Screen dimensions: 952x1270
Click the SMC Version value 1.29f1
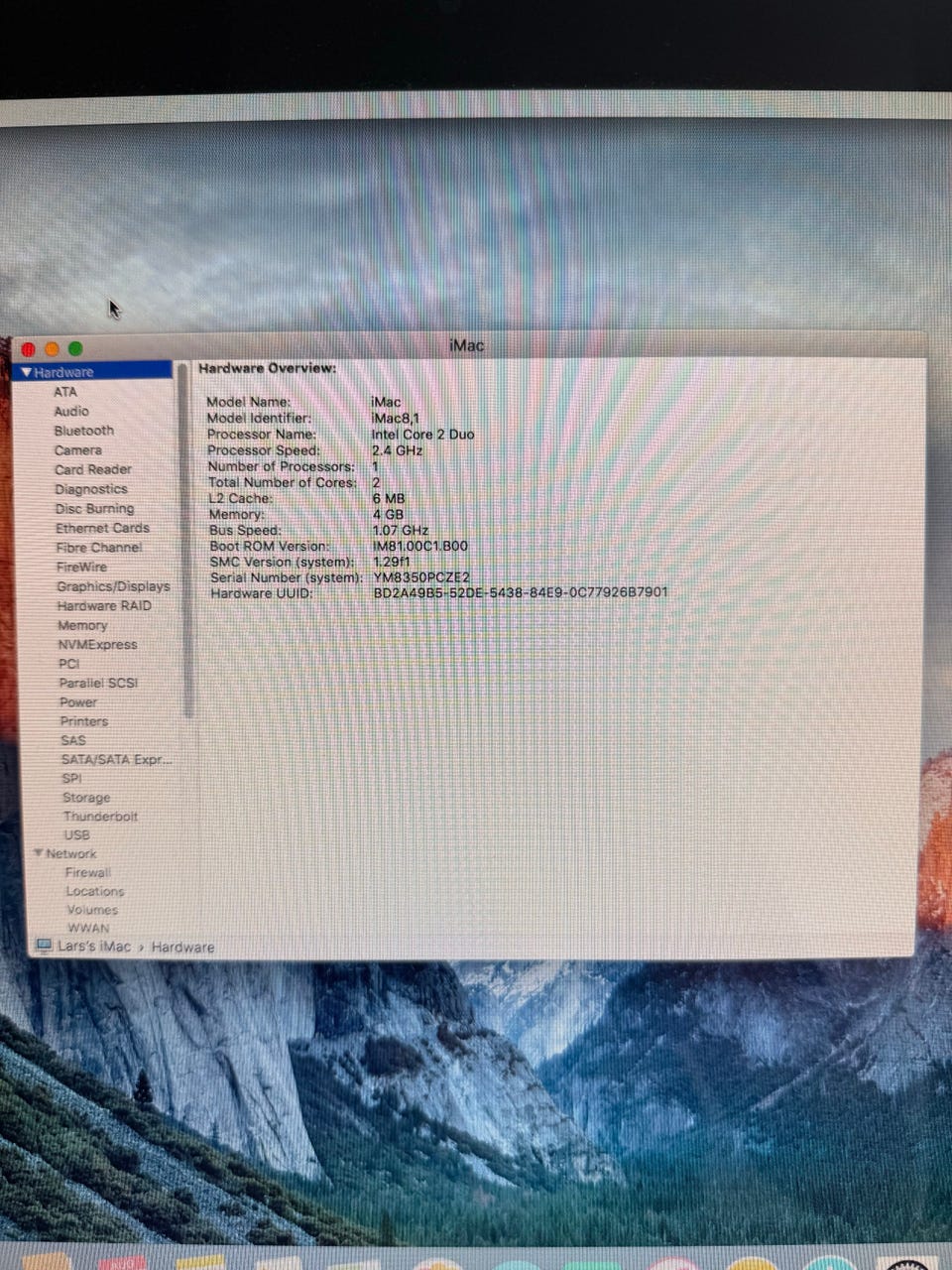(392, 562)
